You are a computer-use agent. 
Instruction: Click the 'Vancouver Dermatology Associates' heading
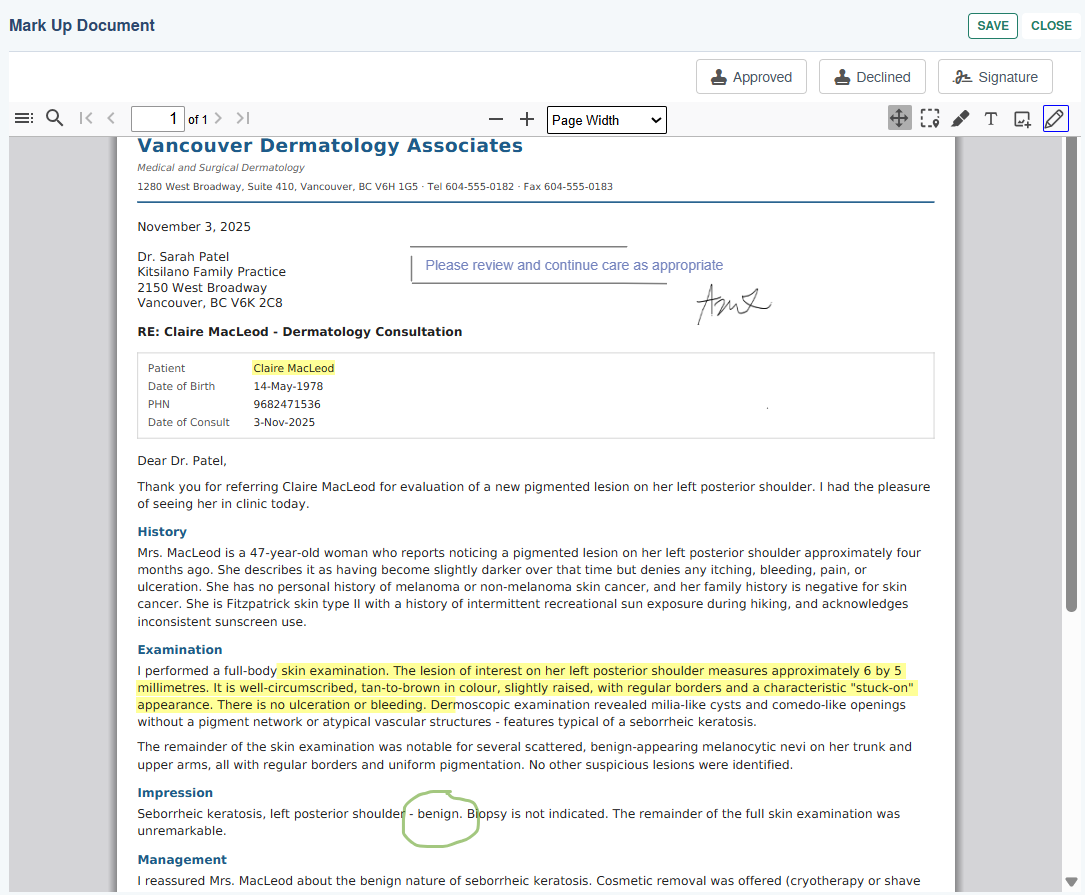[x=330, y=145]
